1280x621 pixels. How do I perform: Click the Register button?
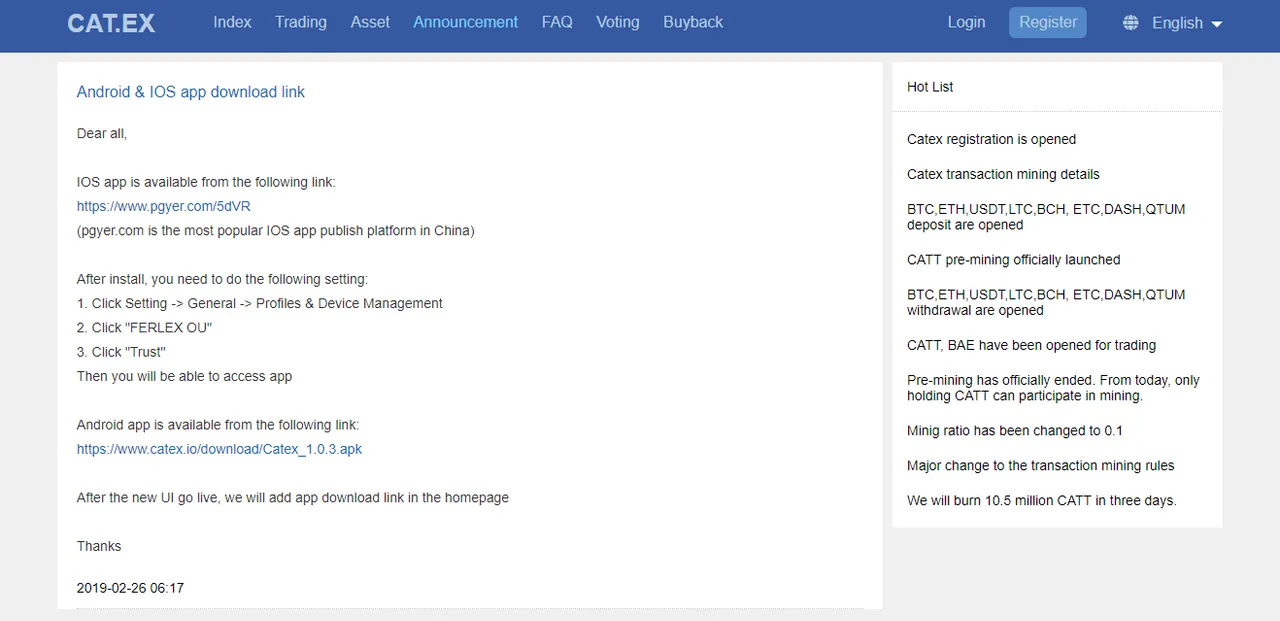pyautogui.click(x=1048, y=22)
